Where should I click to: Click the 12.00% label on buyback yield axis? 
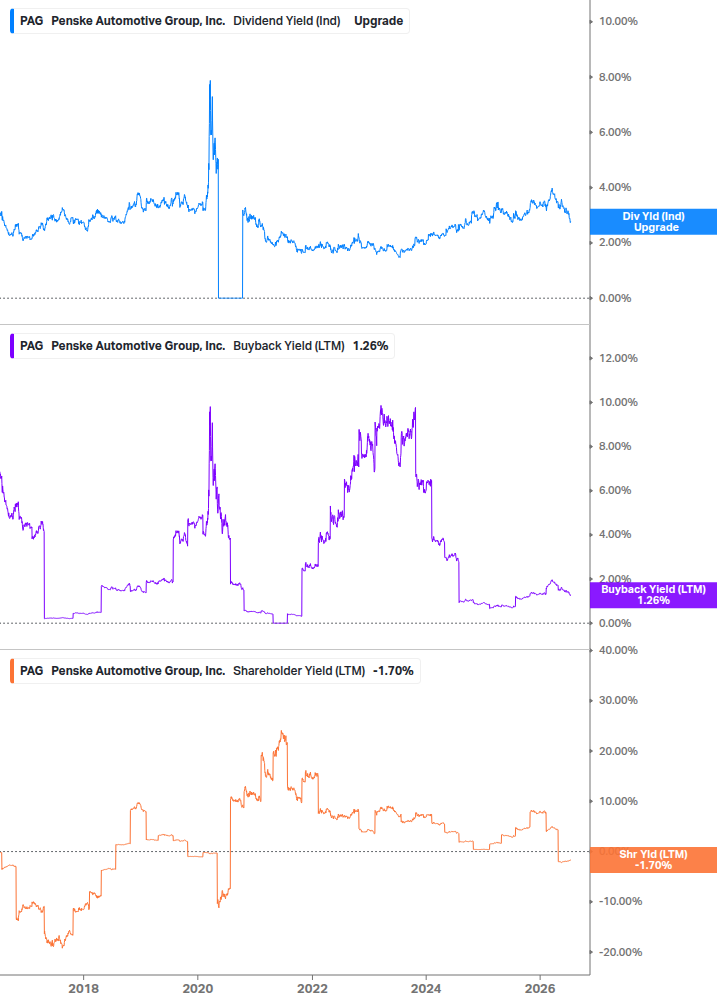618,358
